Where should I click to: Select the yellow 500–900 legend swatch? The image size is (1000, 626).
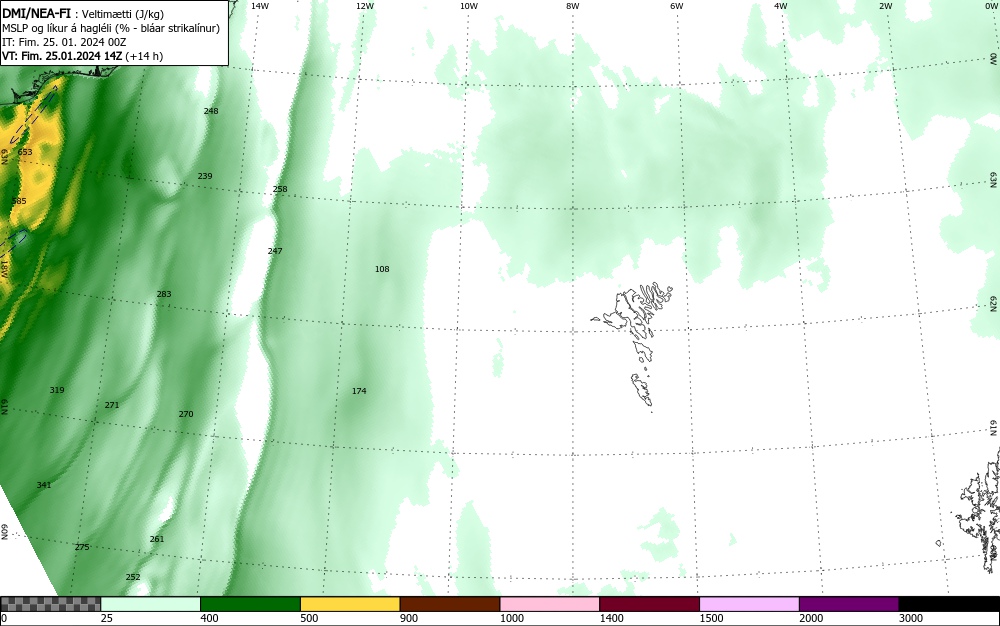click(x=350, y=604)
